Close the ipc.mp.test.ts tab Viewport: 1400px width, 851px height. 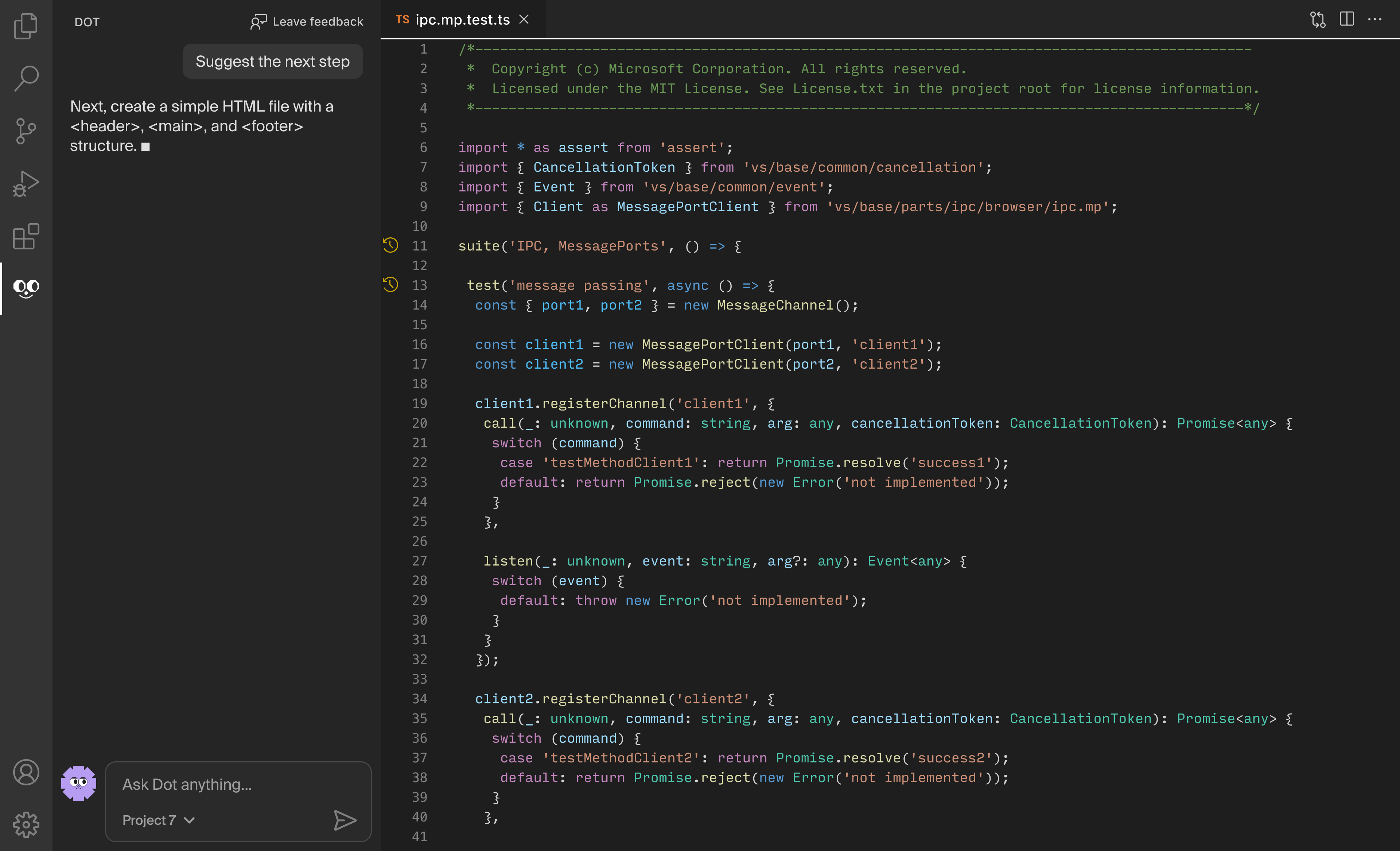[x=524, y=20]
